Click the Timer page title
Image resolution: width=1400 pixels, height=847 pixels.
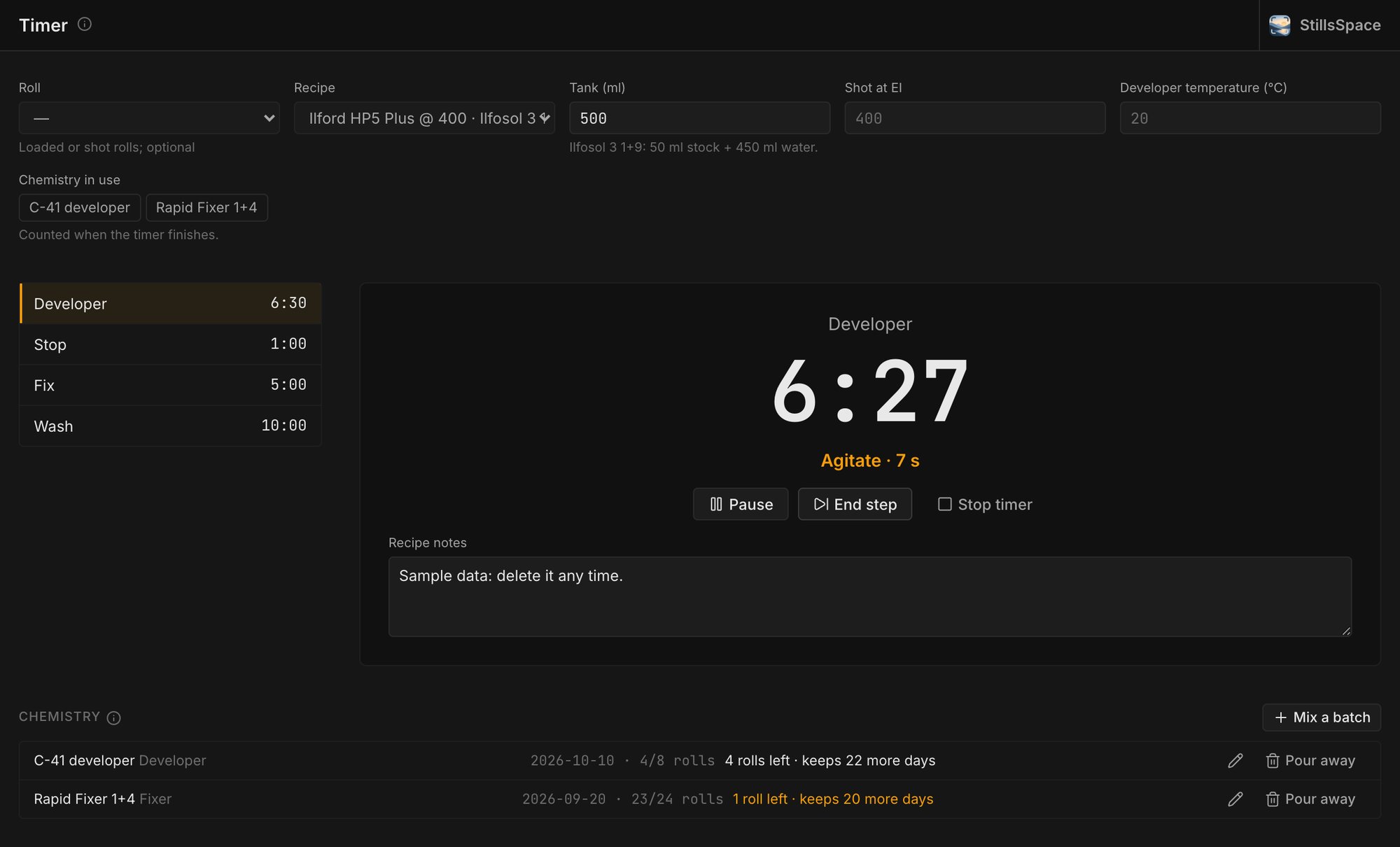43,25
